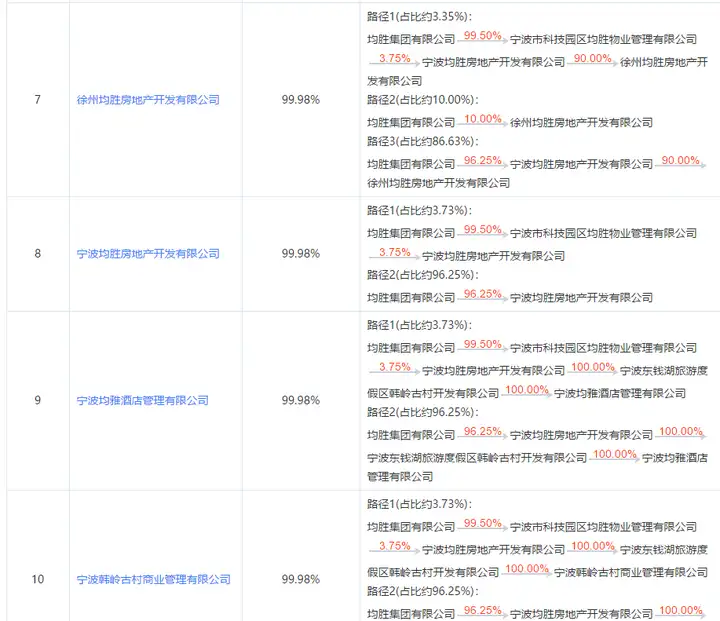Viewport: 720px width, 621px height.
Task: Click 99.98% value in row 8
Action: [301, 254]
